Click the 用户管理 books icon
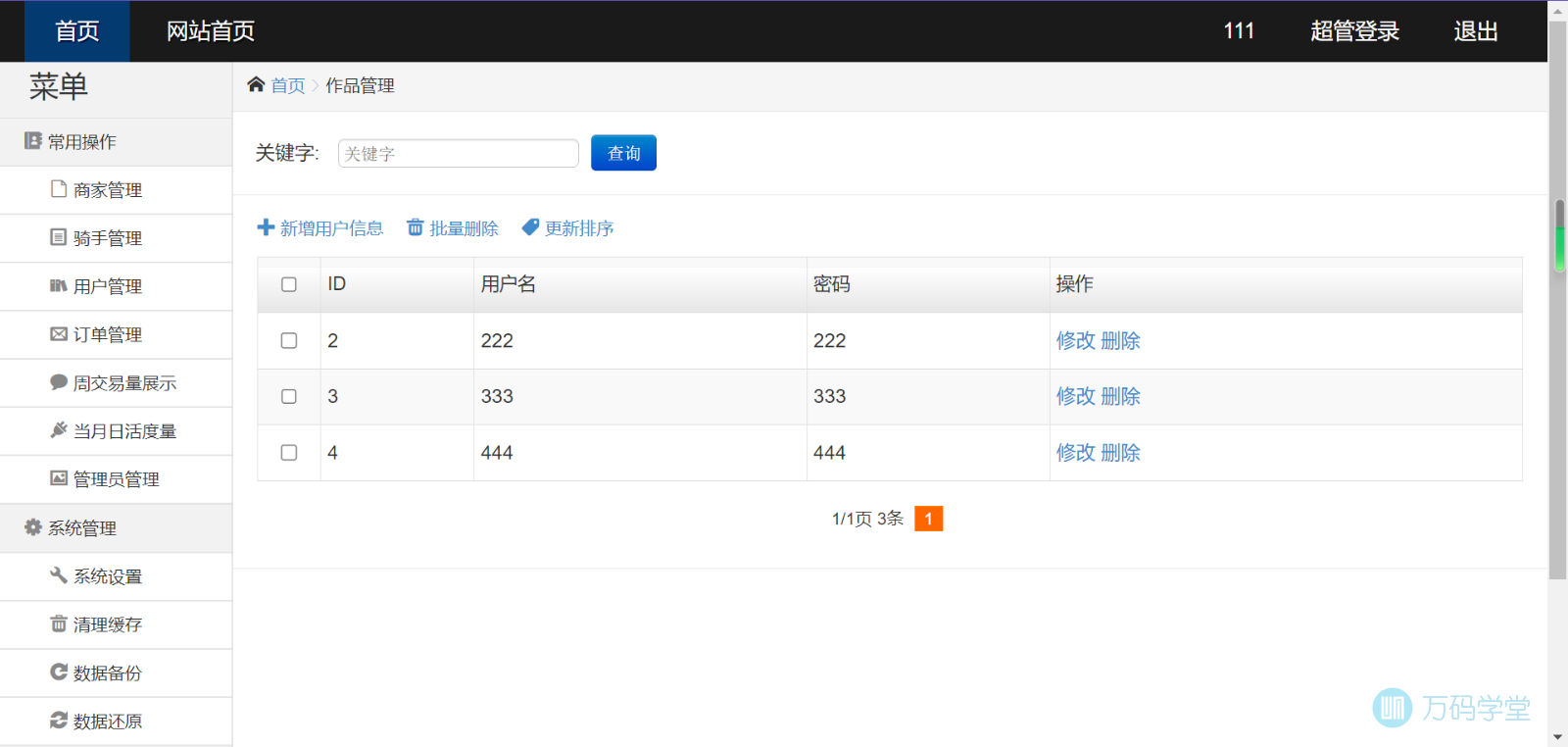 59,285
